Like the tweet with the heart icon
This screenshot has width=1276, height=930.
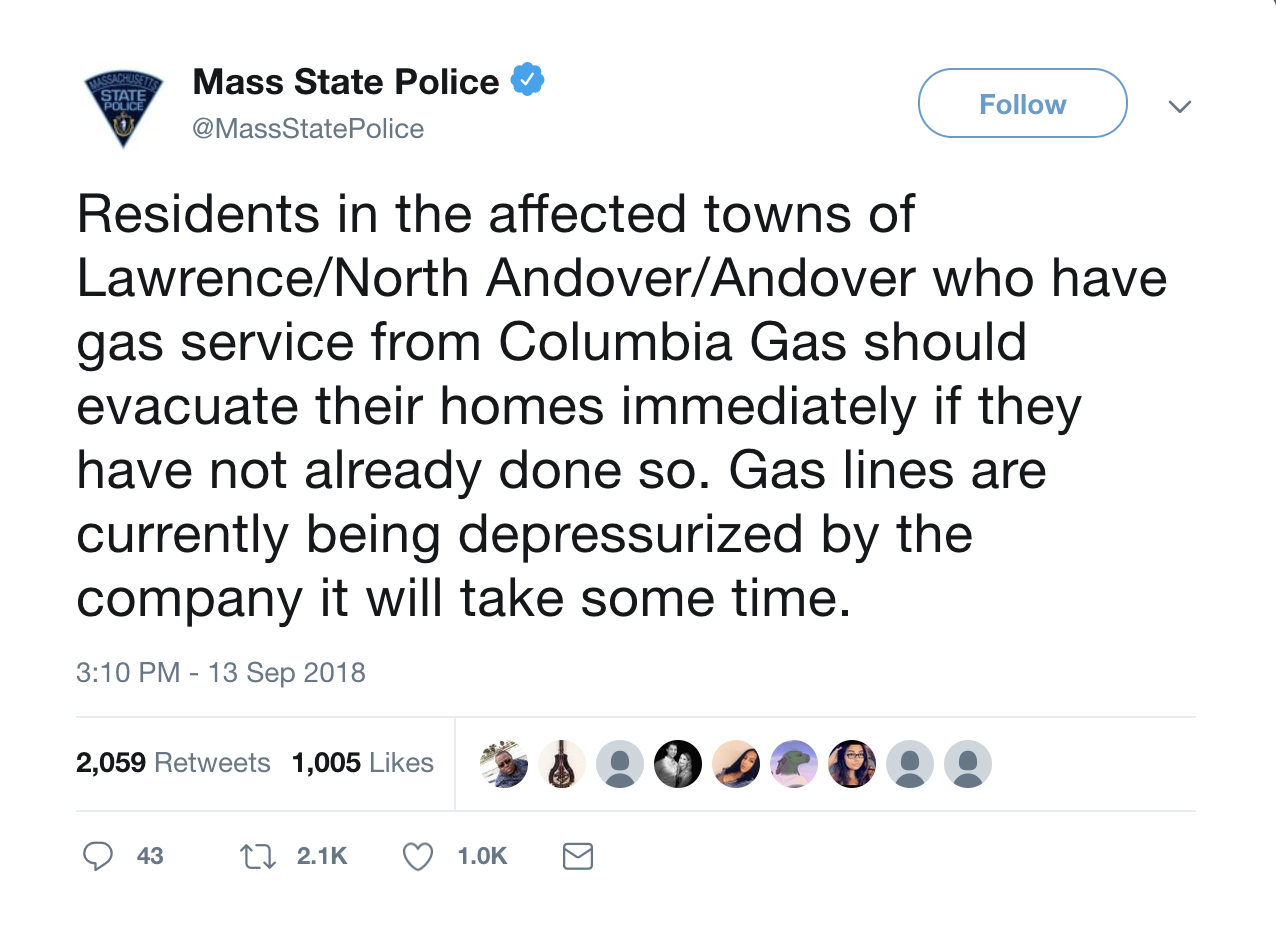coord(417,856)
